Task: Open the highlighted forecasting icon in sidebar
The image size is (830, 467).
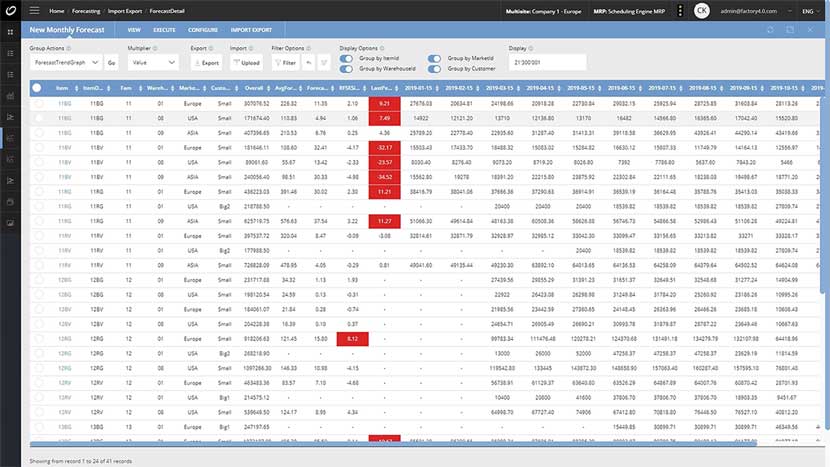Action: [10, 138]
